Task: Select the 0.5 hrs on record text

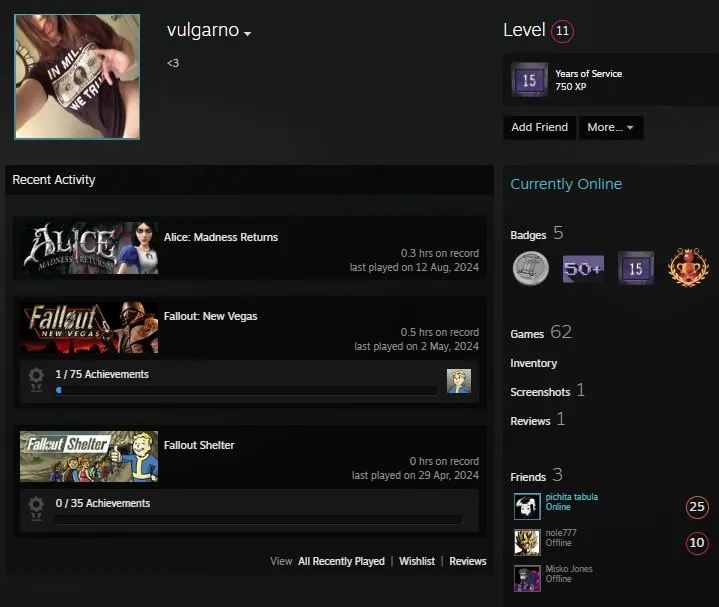Action: [x=440, y=332]
